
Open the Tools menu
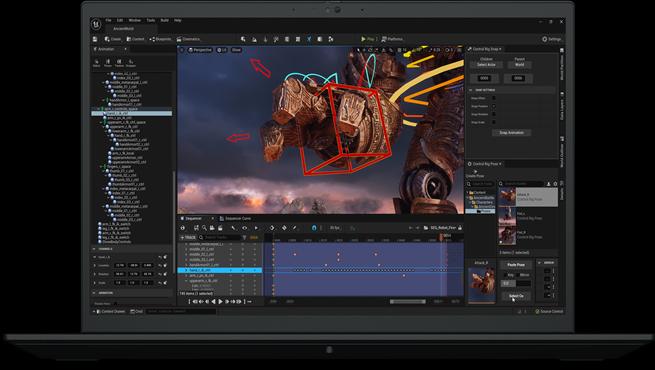click(x=151, y=20)
